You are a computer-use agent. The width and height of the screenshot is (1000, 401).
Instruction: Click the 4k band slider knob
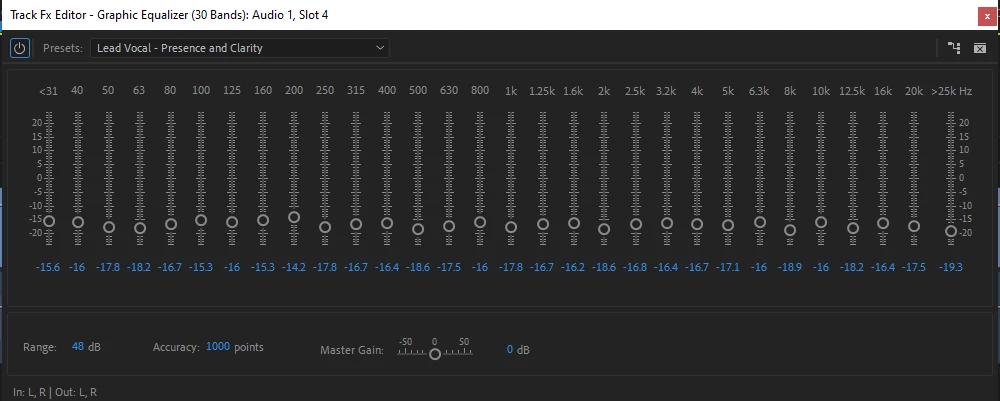[x=697, y=224]
